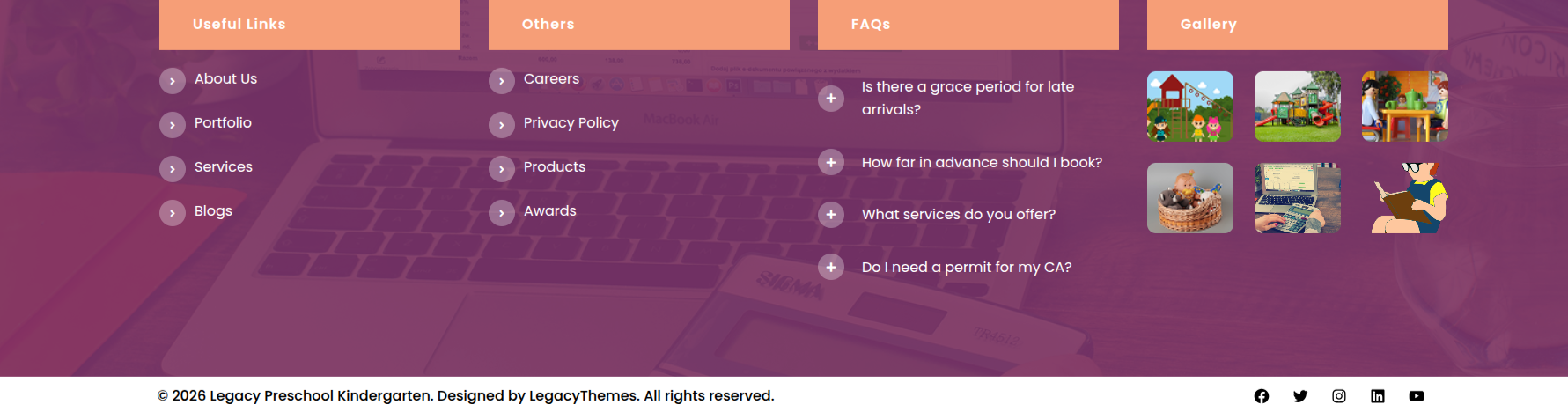Viewport: 1568px width, 412px height.
Task: Expand the 'Do I need a permit' FAQ
Action: [x=831, y=267]
